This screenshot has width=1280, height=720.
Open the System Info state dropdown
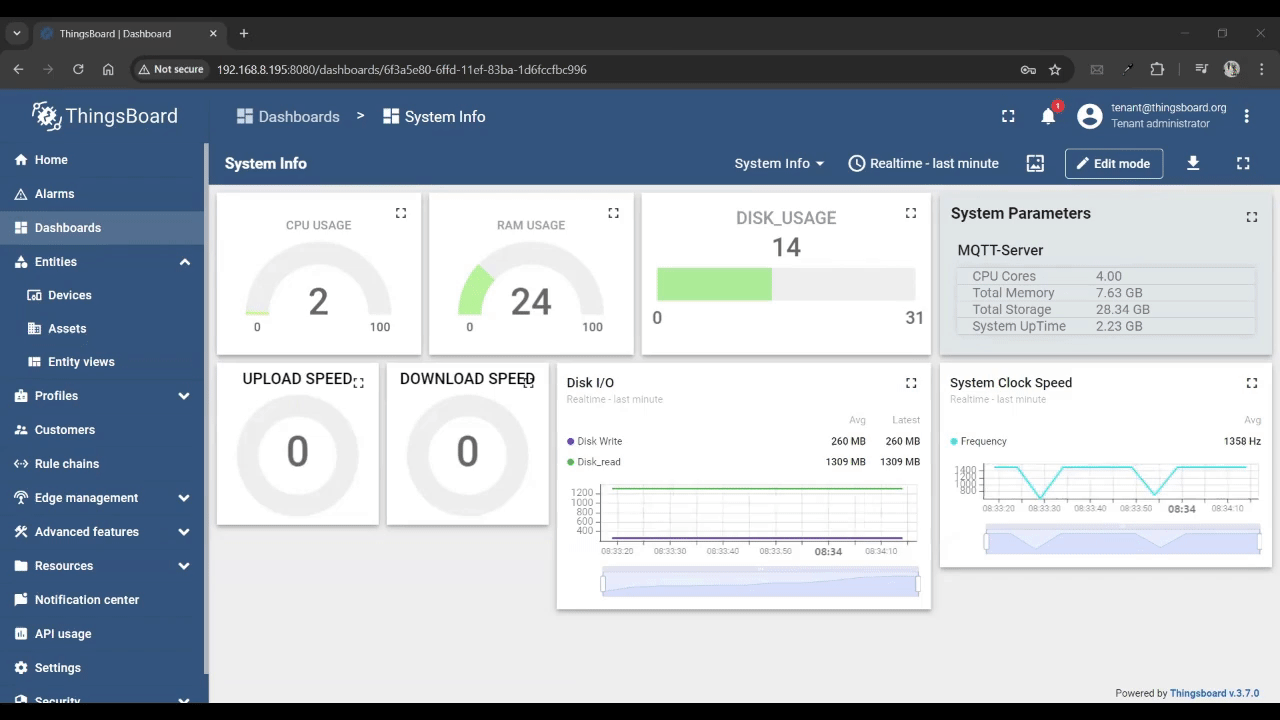(779, 163)
